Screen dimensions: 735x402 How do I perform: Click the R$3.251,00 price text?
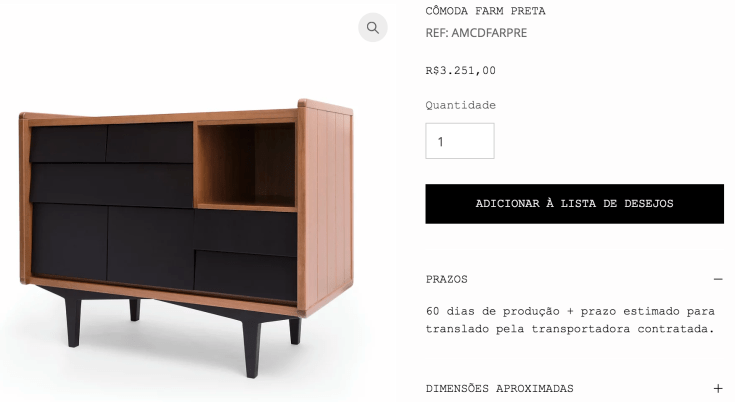pyautogui.click(x=460, y=70)
